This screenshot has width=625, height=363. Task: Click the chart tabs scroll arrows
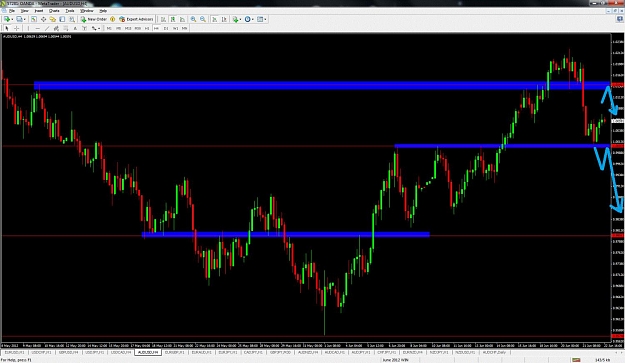pos(619,353)
